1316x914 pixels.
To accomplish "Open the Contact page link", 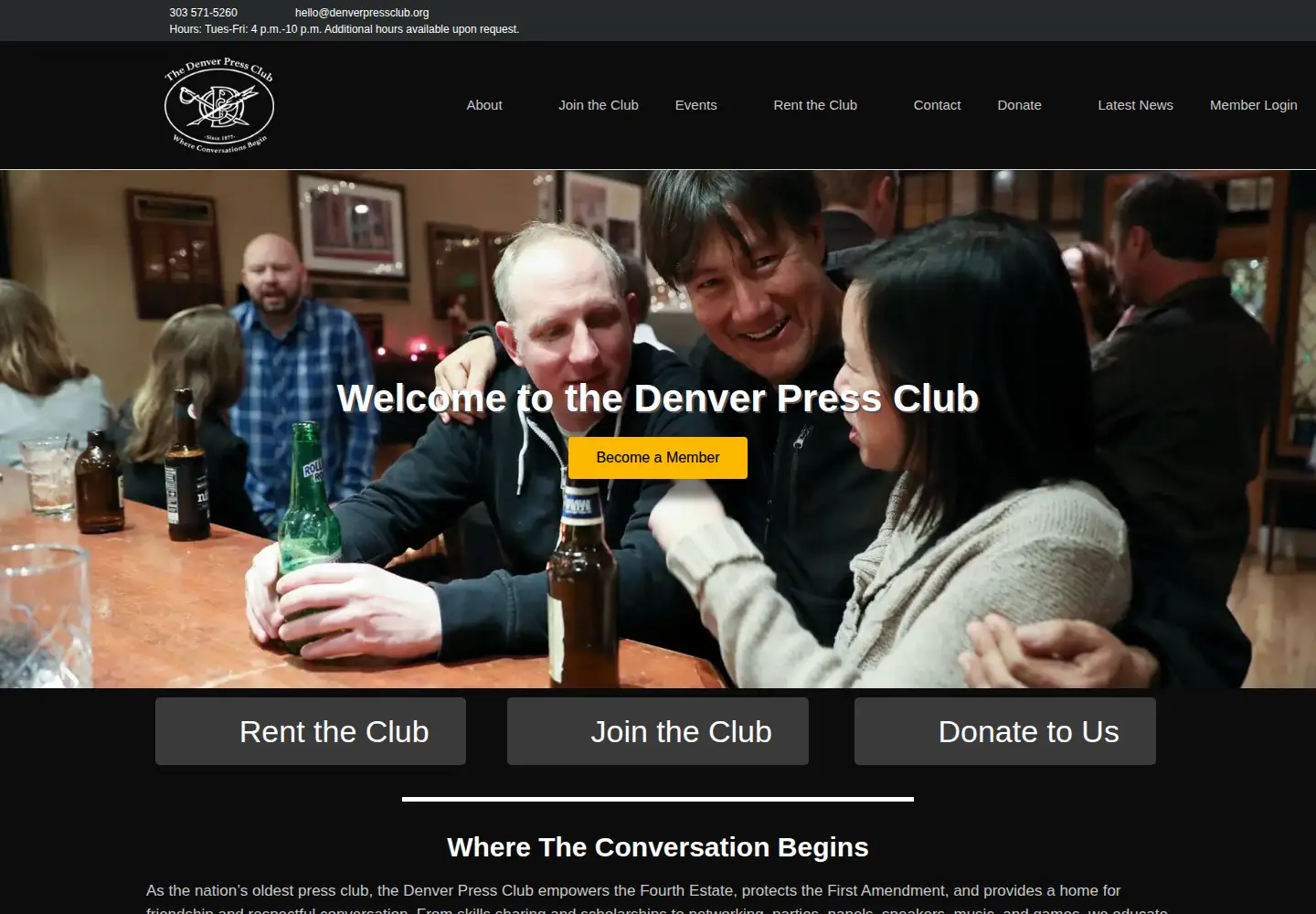I will coord(937,105).
